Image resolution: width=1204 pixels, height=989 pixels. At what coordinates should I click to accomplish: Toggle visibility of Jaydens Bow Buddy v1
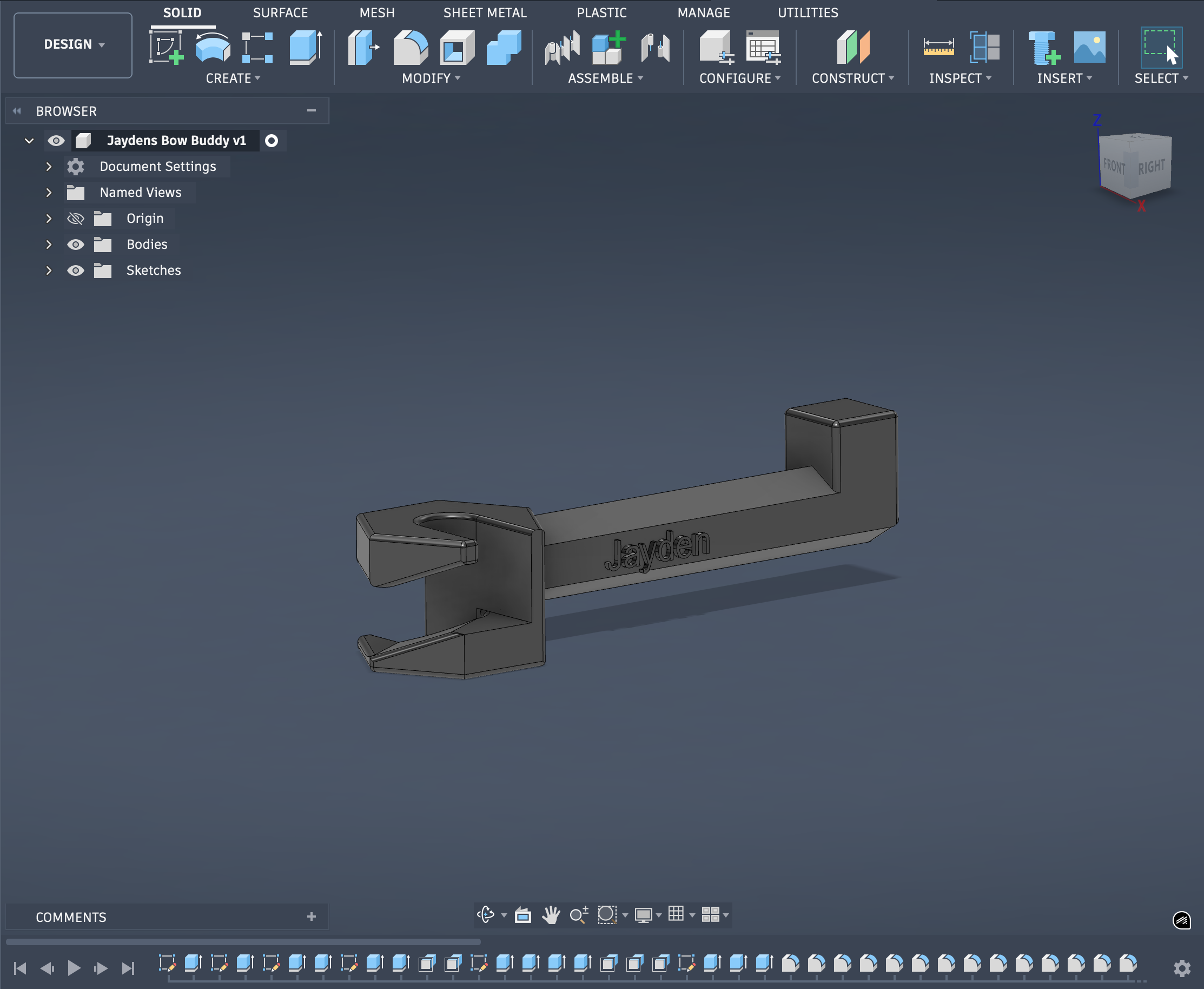point(57,140)
